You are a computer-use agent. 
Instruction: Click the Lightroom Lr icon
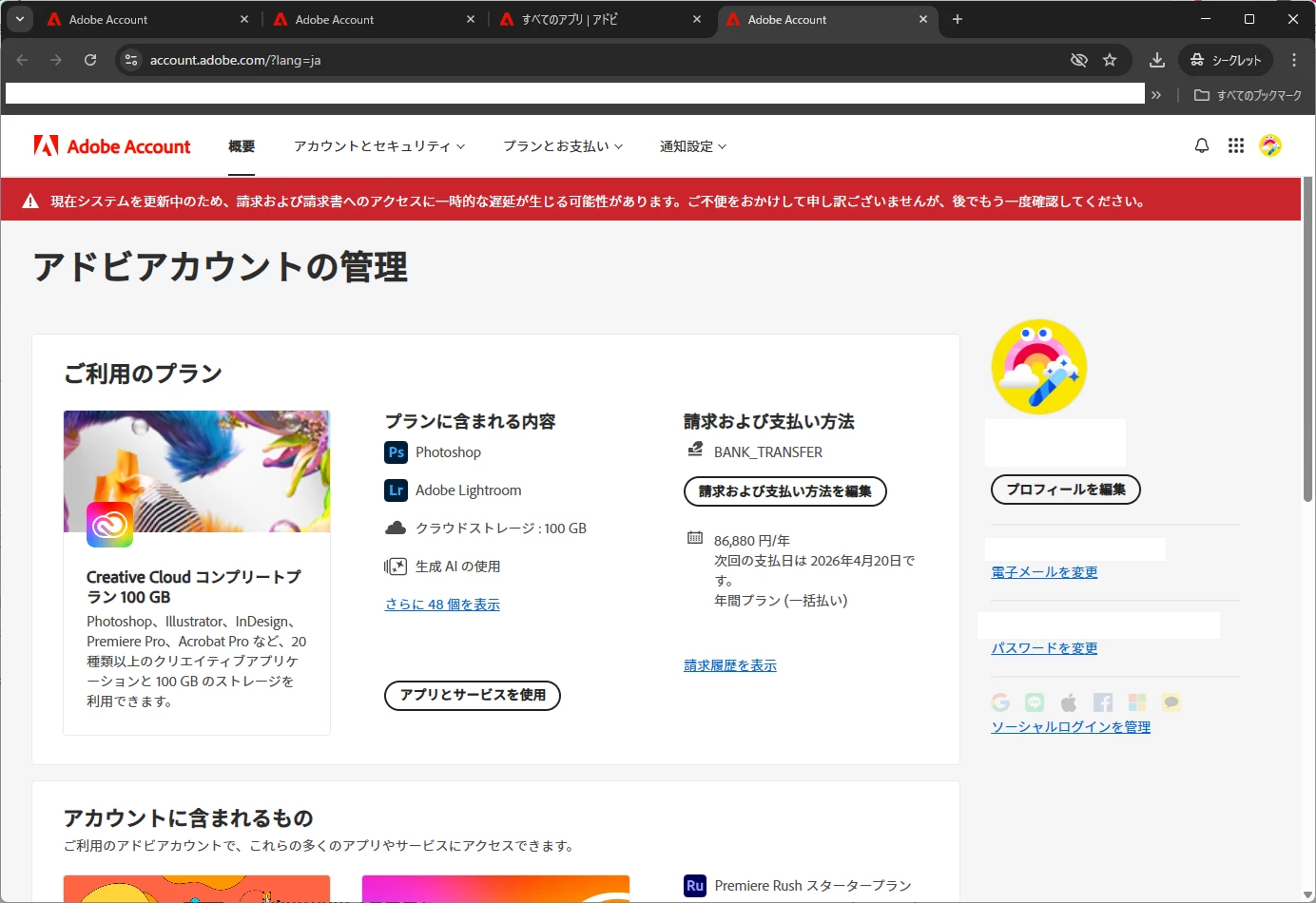(397, 490)
